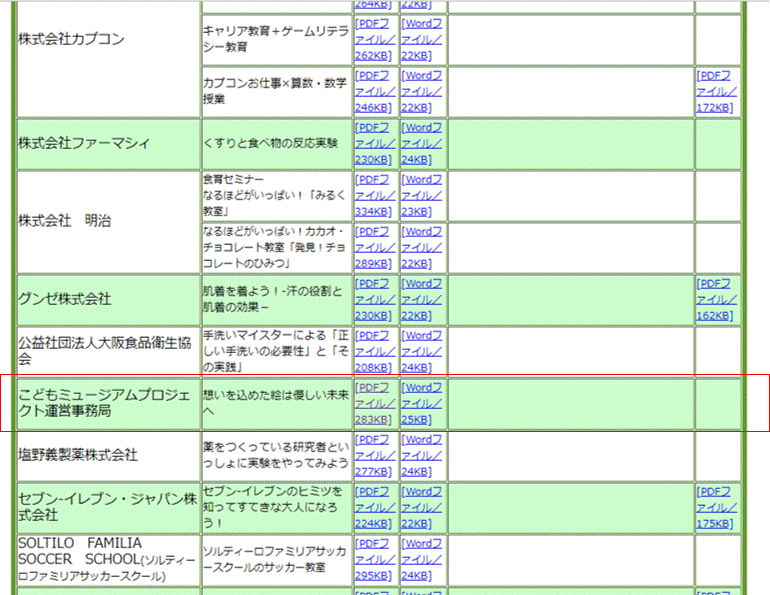Open the 283KB PDF for こどもミュージアムプロジェクト

coord(375,404)
